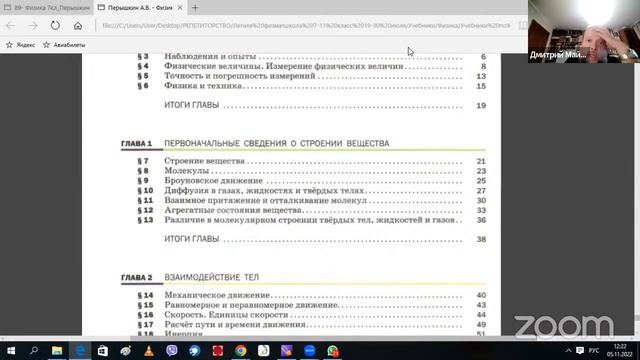
Task: Open the Авиабилеты bookmark
Action: [64, 45]
